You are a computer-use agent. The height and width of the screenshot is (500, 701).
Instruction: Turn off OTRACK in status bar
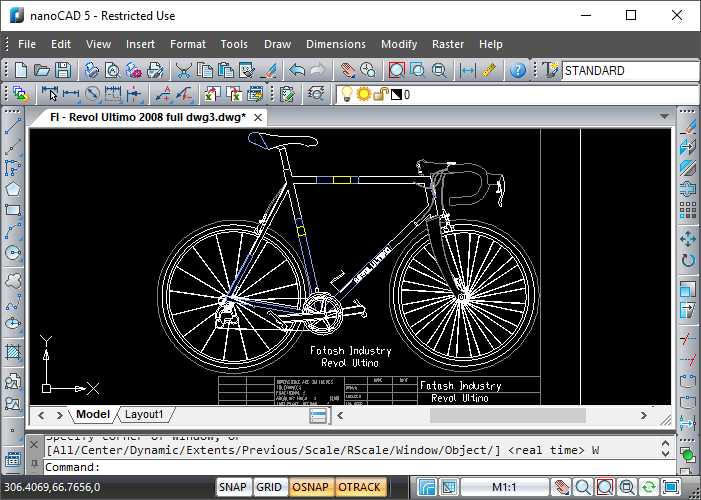pyautogui.click(x=360, y=487)
